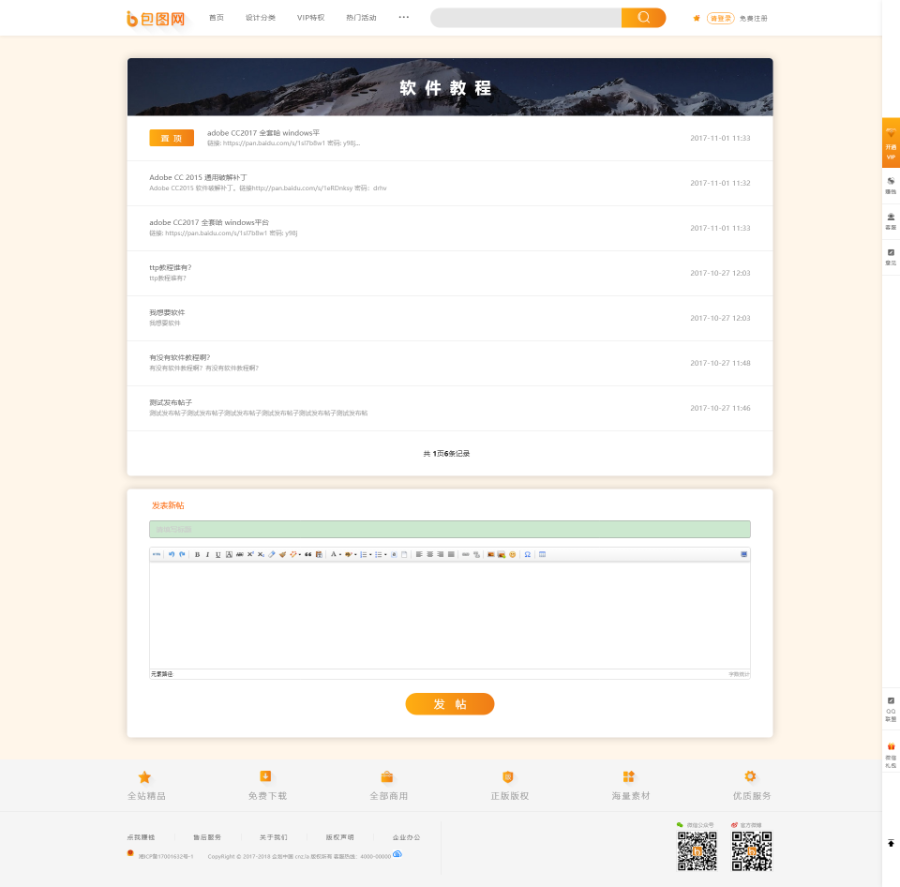The image size is (900, 887).
Task: Open 热门活动 navigation item
Action: click(361, 18)
